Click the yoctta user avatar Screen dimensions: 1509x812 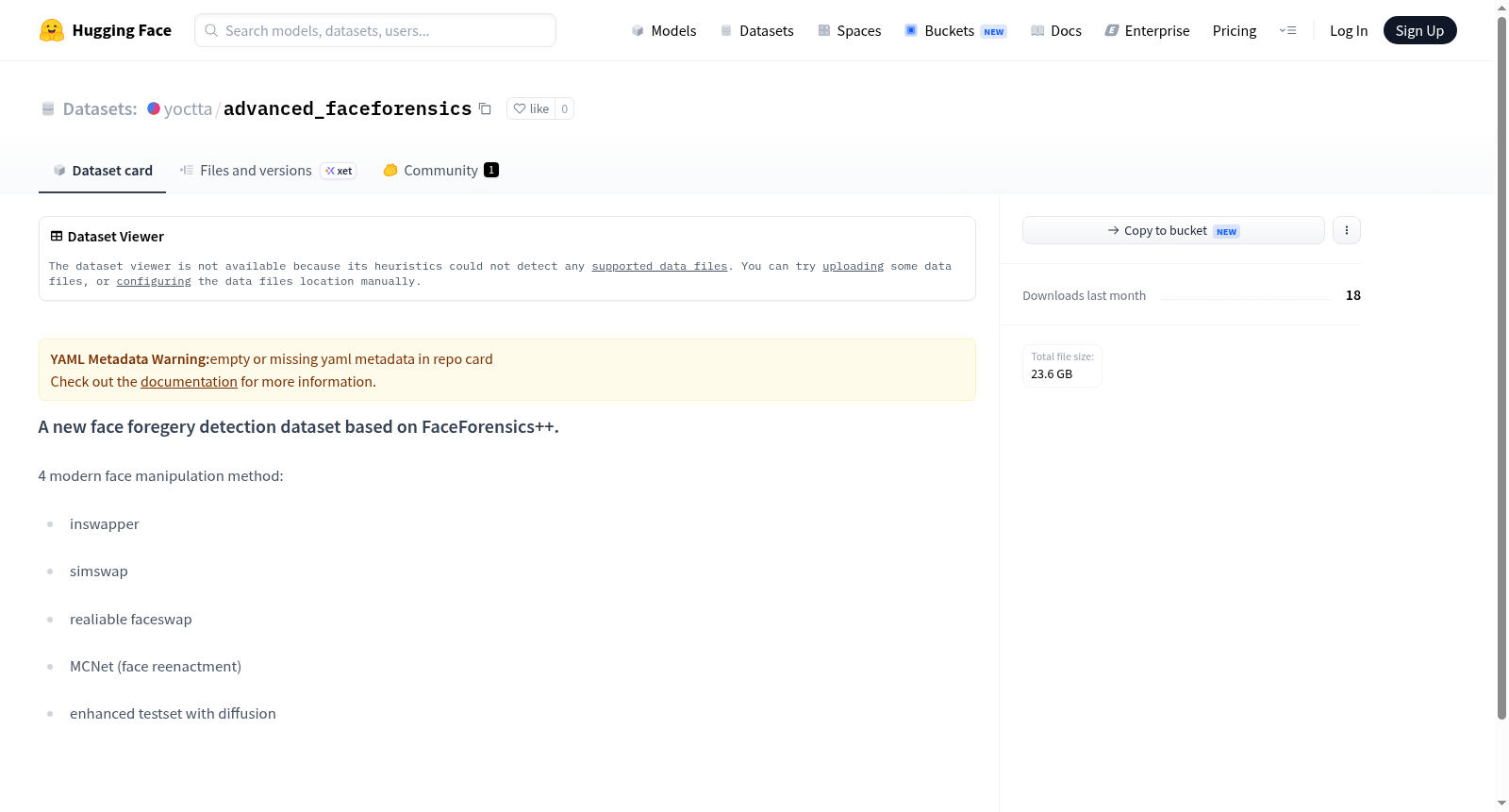pyautogui.click(x=154, y=108)
